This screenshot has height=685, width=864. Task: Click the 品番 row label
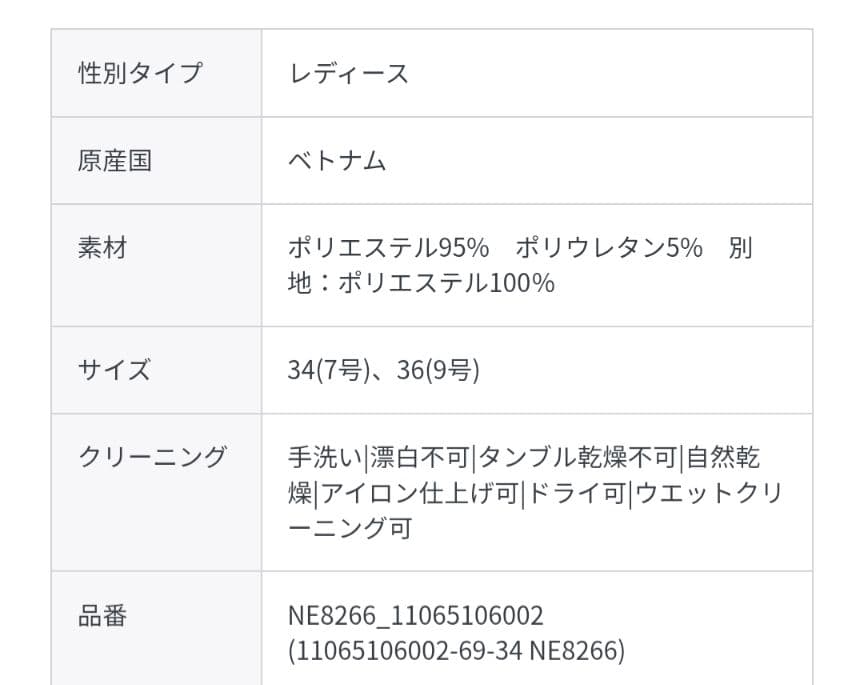(103, 615)
